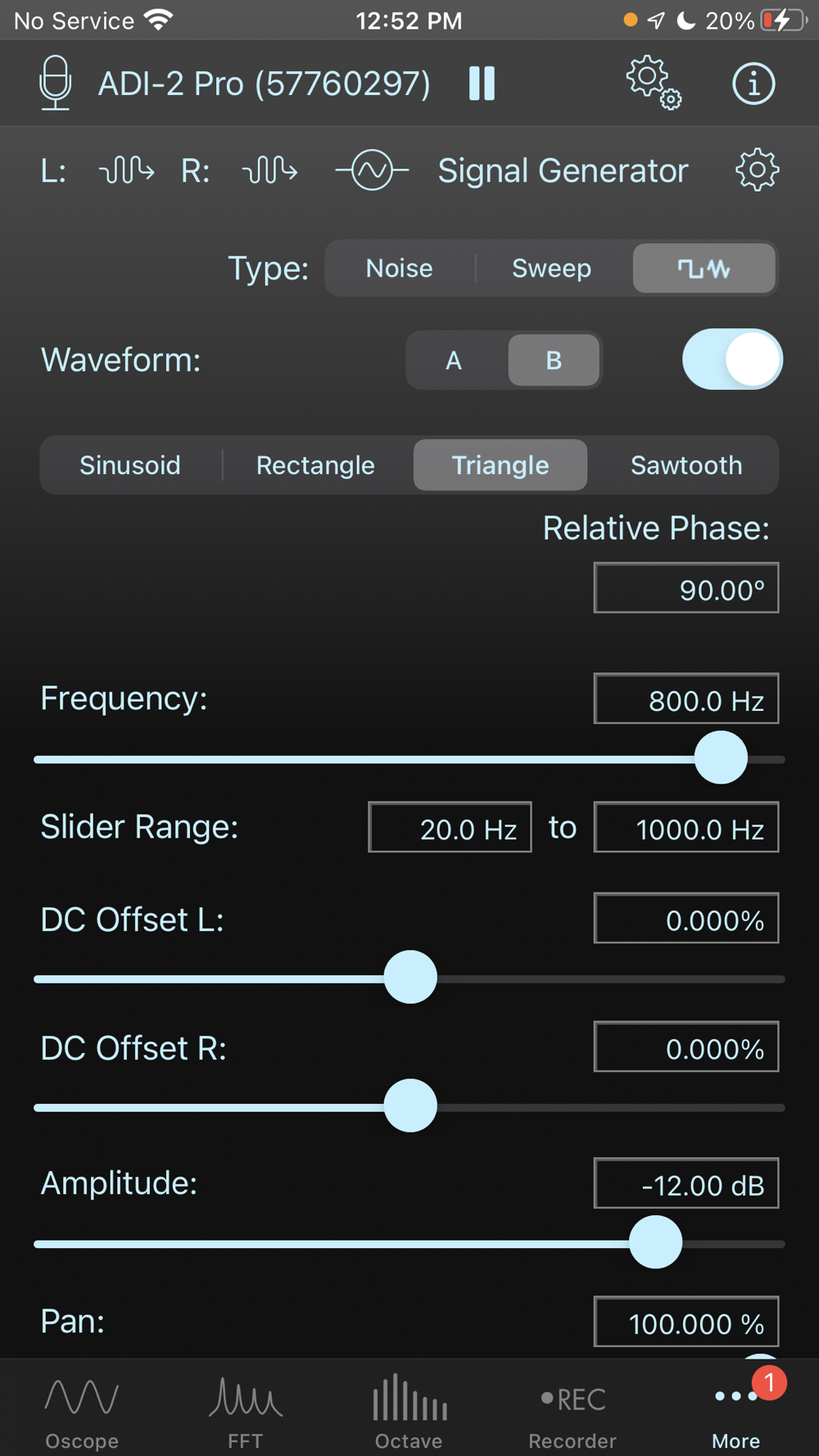Select the waveform type icon segment

(704, 268)
